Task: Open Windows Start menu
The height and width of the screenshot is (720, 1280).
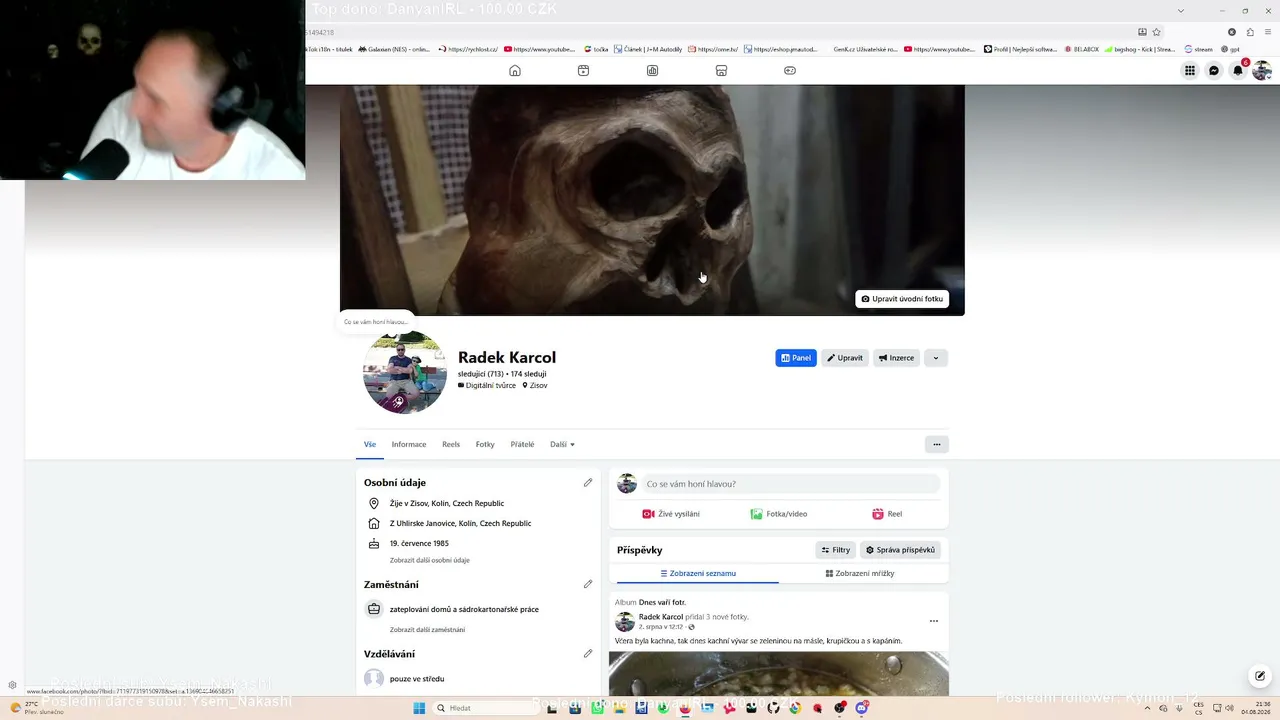Action: coord(420,708)
